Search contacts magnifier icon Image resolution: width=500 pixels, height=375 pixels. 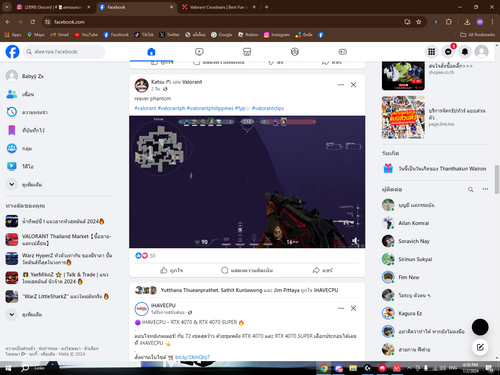tap(471, 189)
